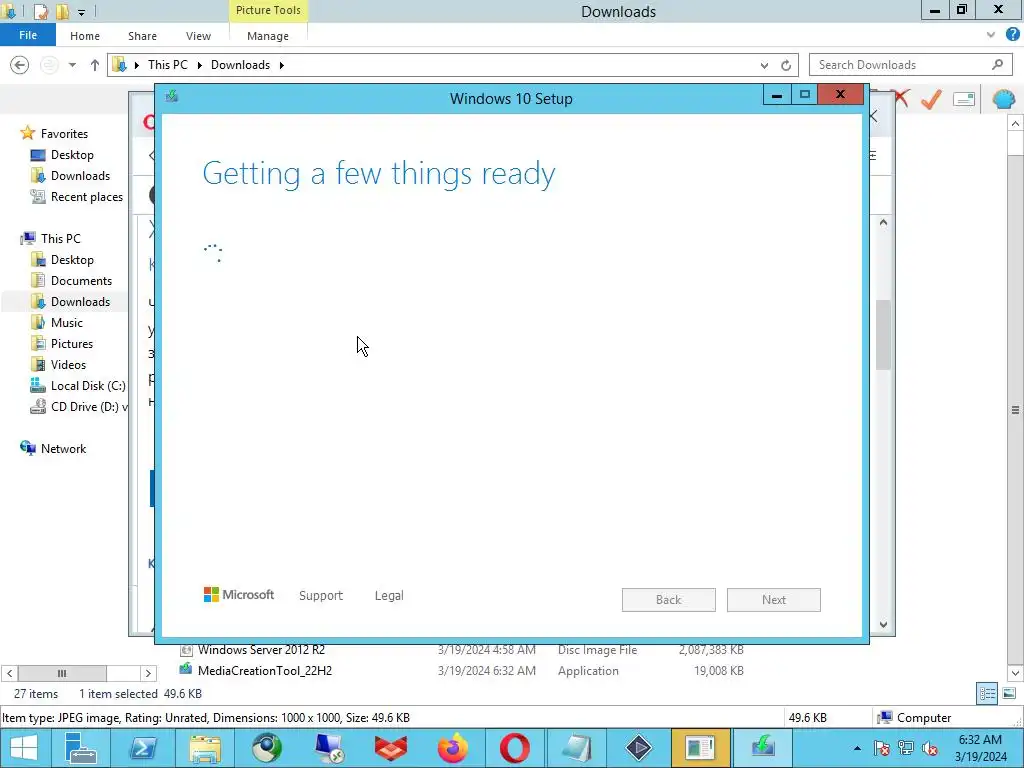Click the Back button in Setup
Screen dimensions: 1024x768
click(x=669, y=600)
